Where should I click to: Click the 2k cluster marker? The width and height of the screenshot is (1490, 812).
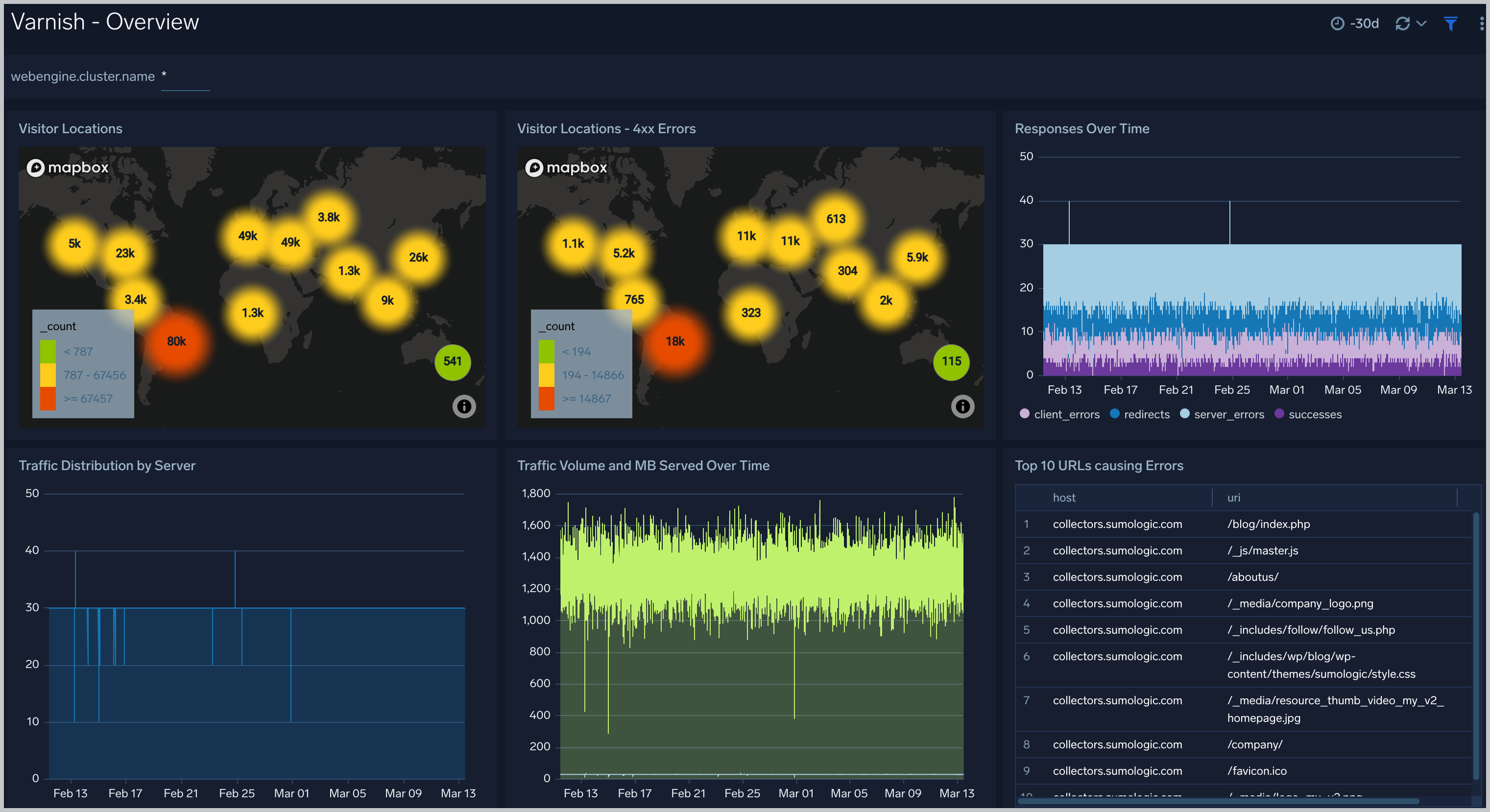coord(886,301)
